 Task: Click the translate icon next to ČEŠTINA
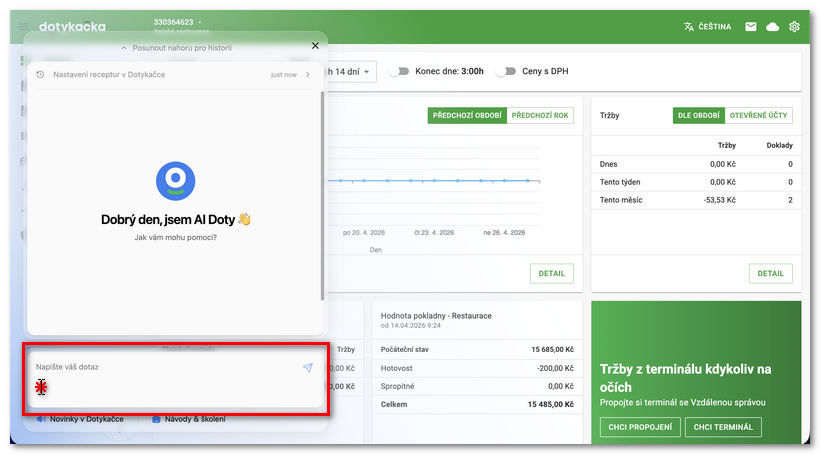pyautogui.click(x=688, y=27)
